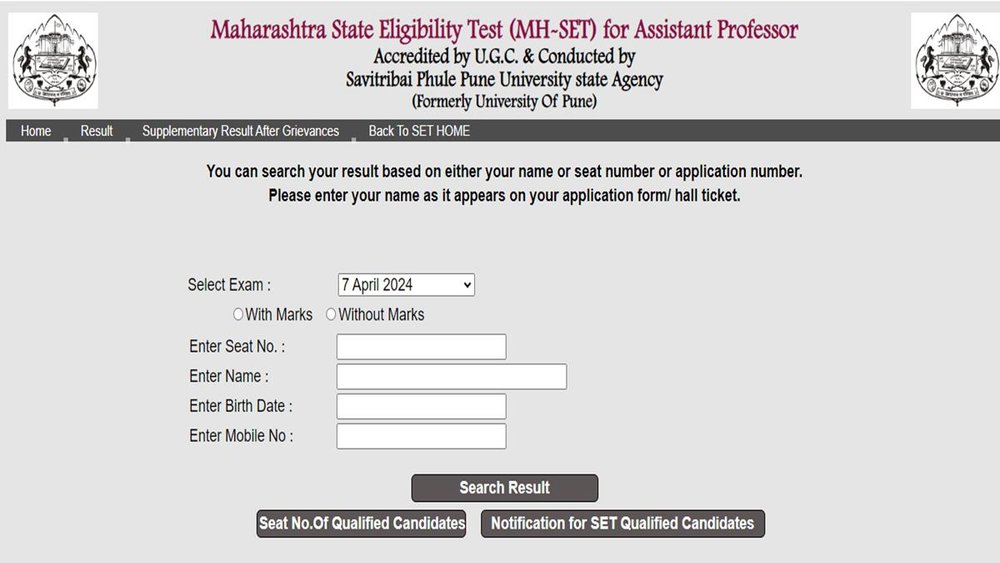Go to Back To SET HOME

coord(419,131)
